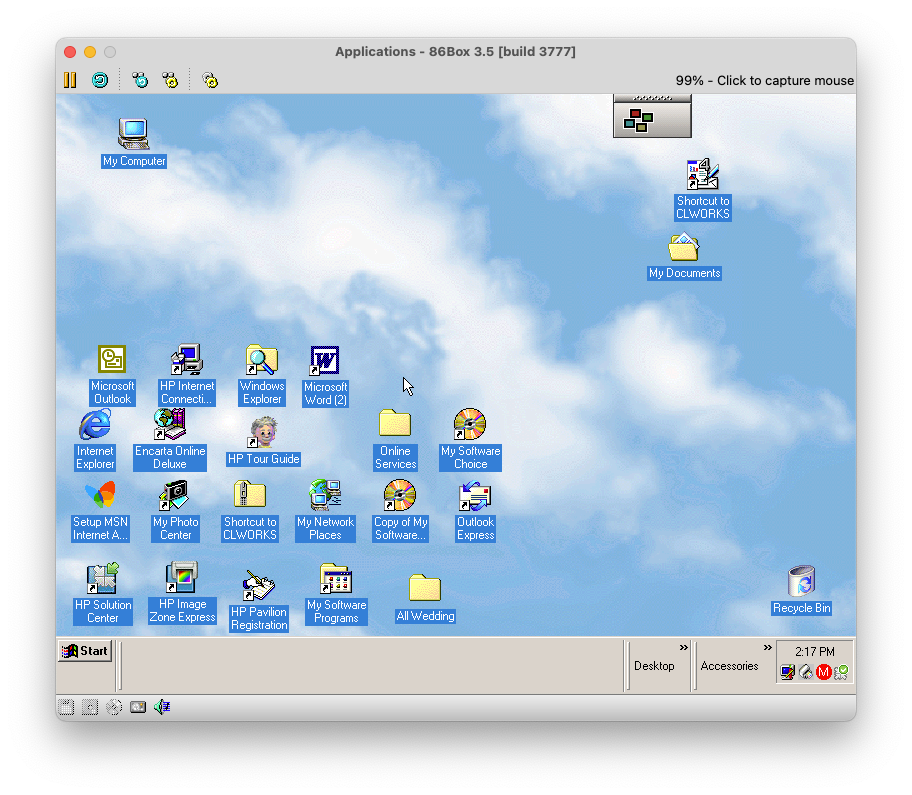Select the HP Pavilion Registration icon
This screenshot has width=912, height=795.
(259, 601)
